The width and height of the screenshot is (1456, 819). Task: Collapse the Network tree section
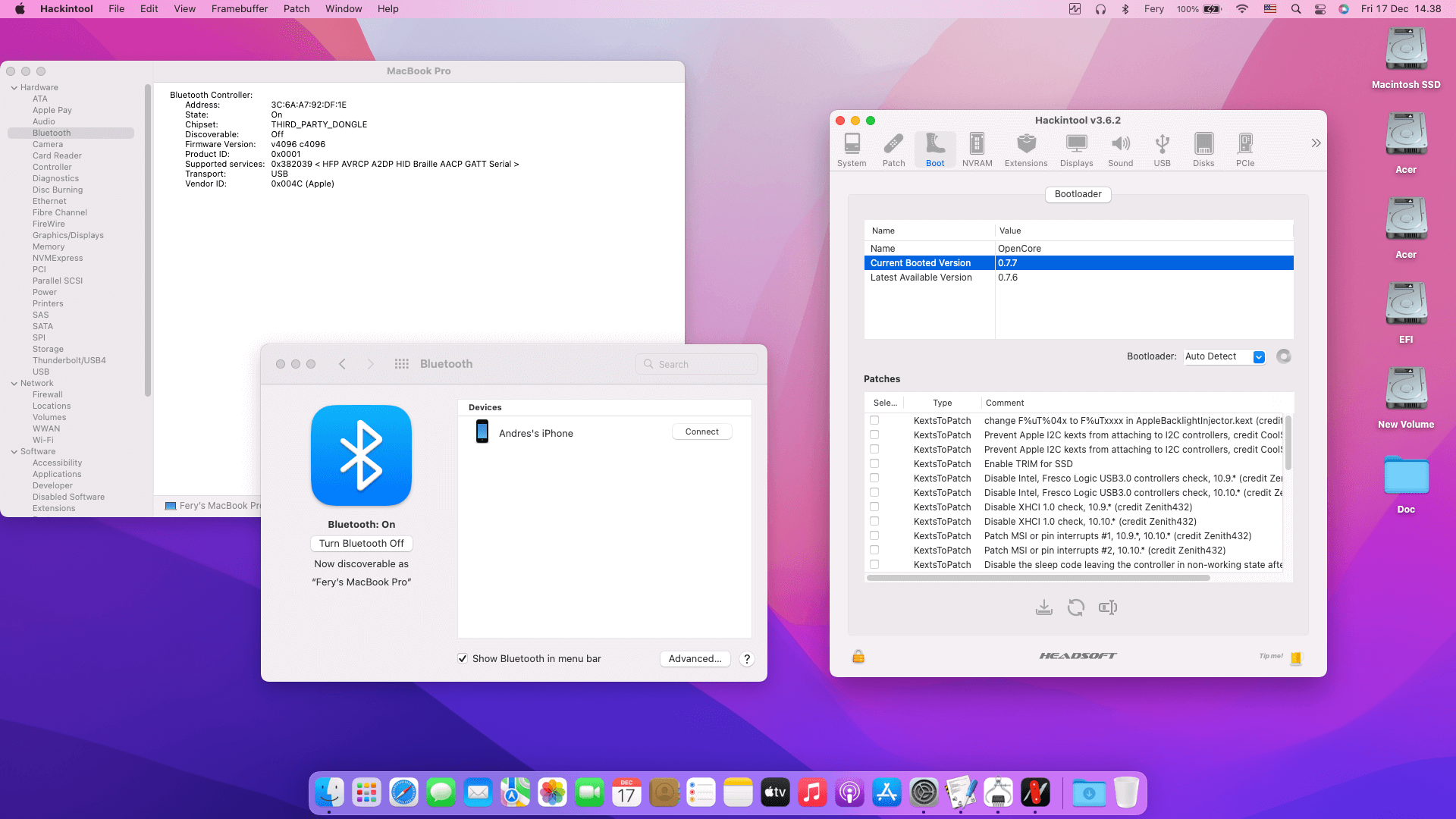pyautogui.click(x=14, y=384)
